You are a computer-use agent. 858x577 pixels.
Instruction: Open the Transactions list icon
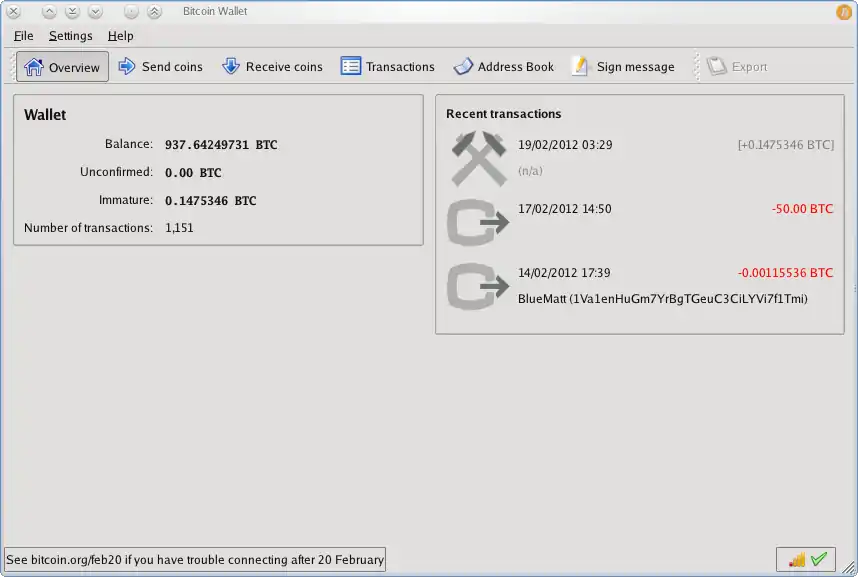point(351,67)
